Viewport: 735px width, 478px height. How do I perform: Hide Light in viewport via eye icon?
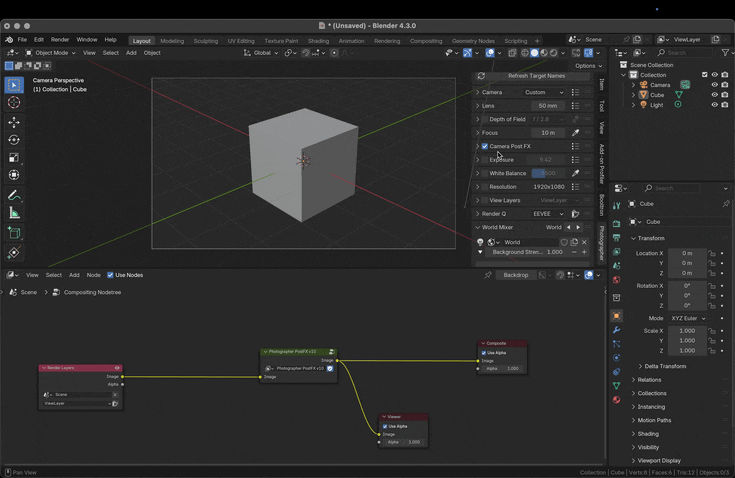[x=714, y=105]
